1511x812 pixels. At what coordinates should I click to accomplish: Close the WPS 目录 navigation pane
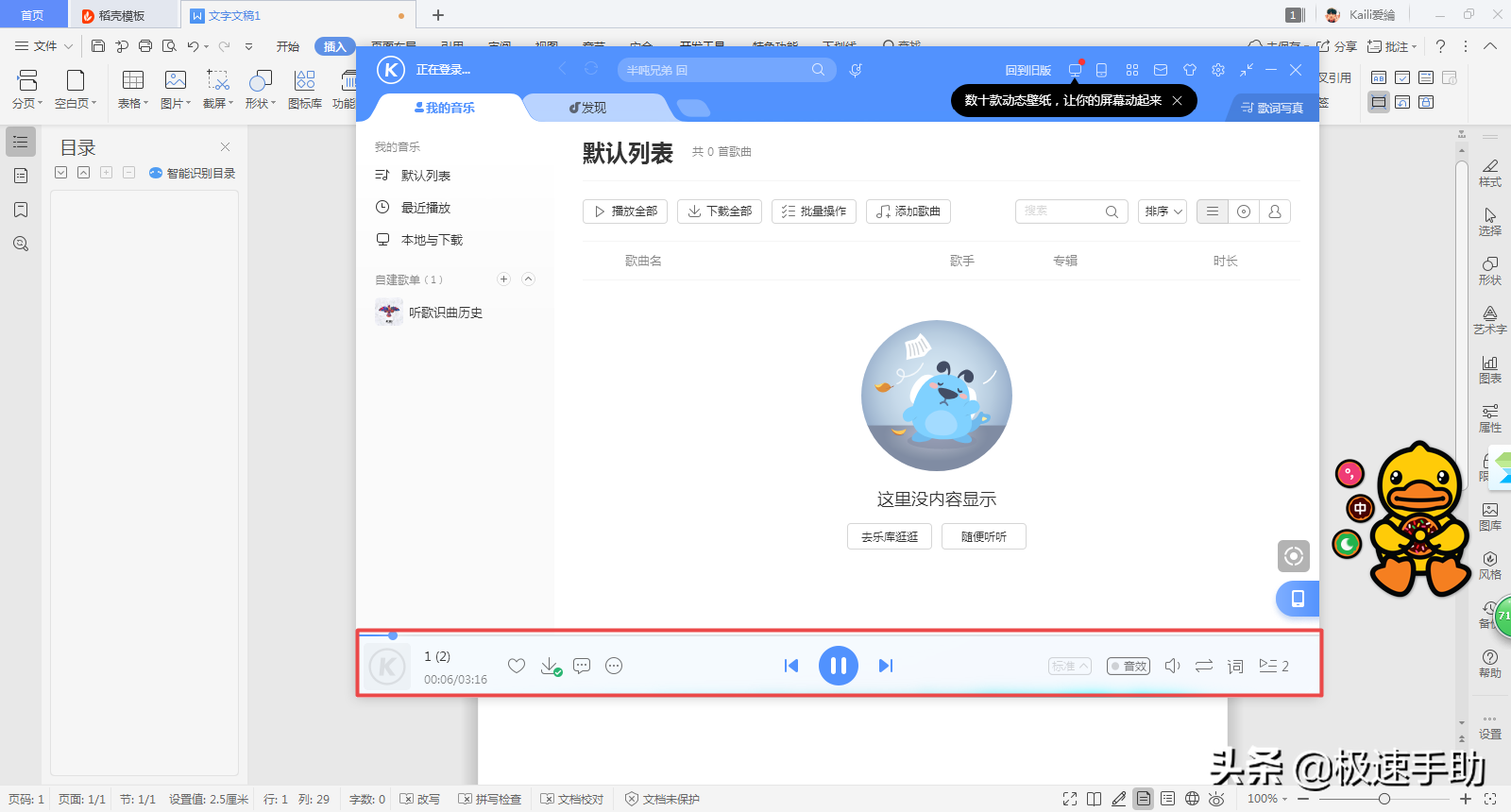tap(225, 146)
